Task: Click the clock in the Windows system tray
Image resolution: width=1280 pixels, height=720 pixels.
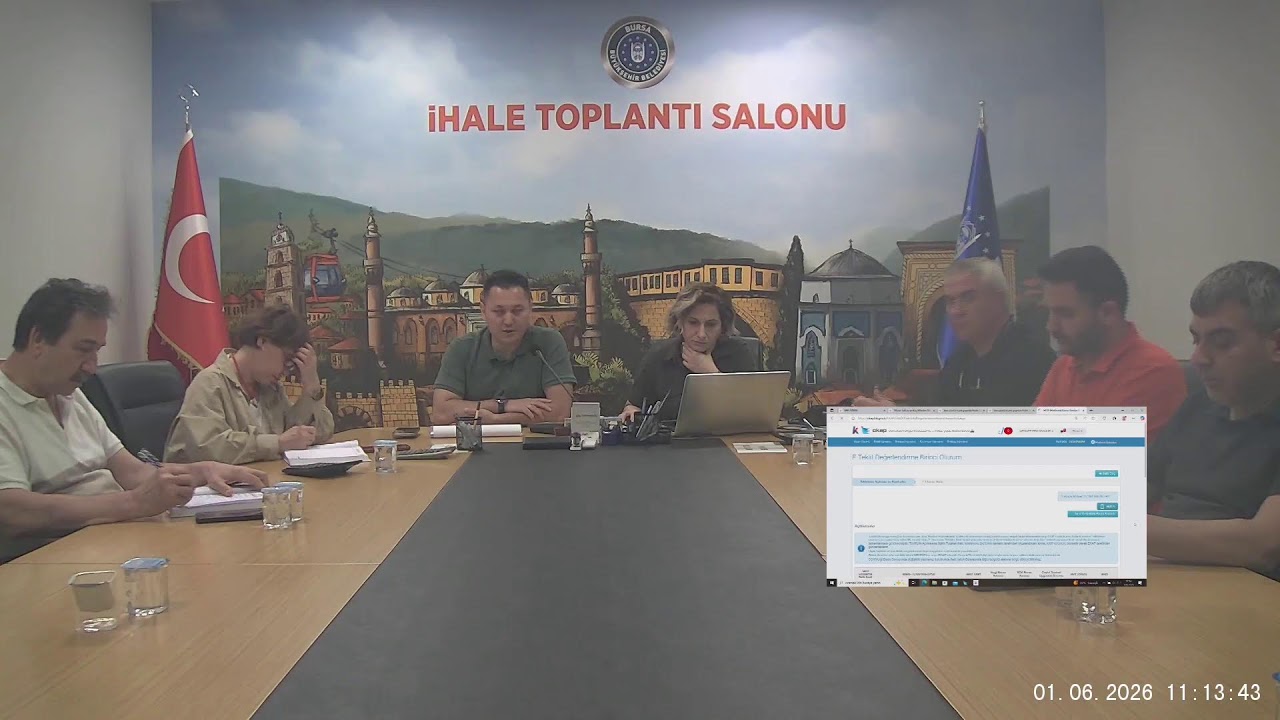Action: [x=1129, y=582]
